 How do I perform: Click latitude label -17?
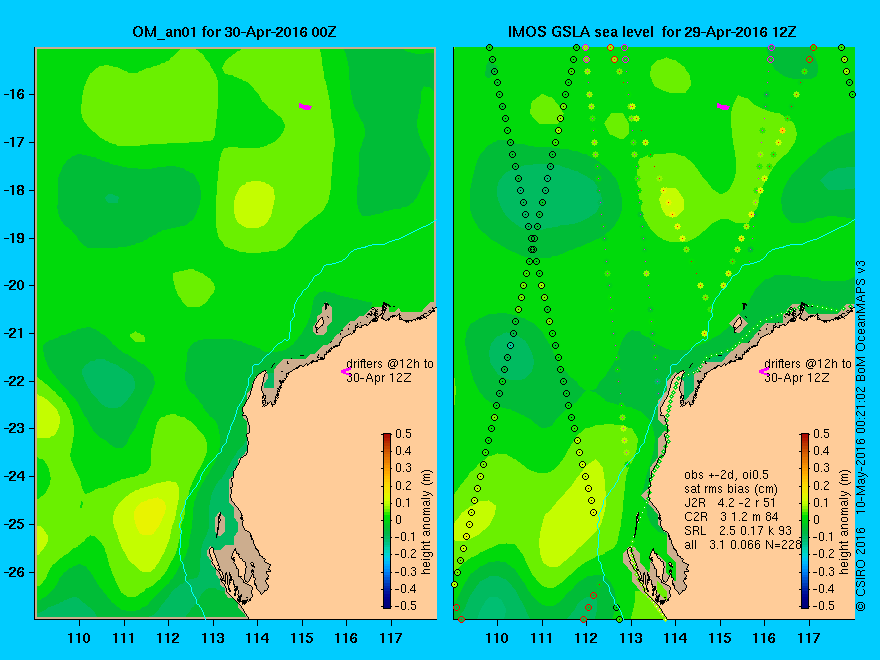(x=15, y=143)
